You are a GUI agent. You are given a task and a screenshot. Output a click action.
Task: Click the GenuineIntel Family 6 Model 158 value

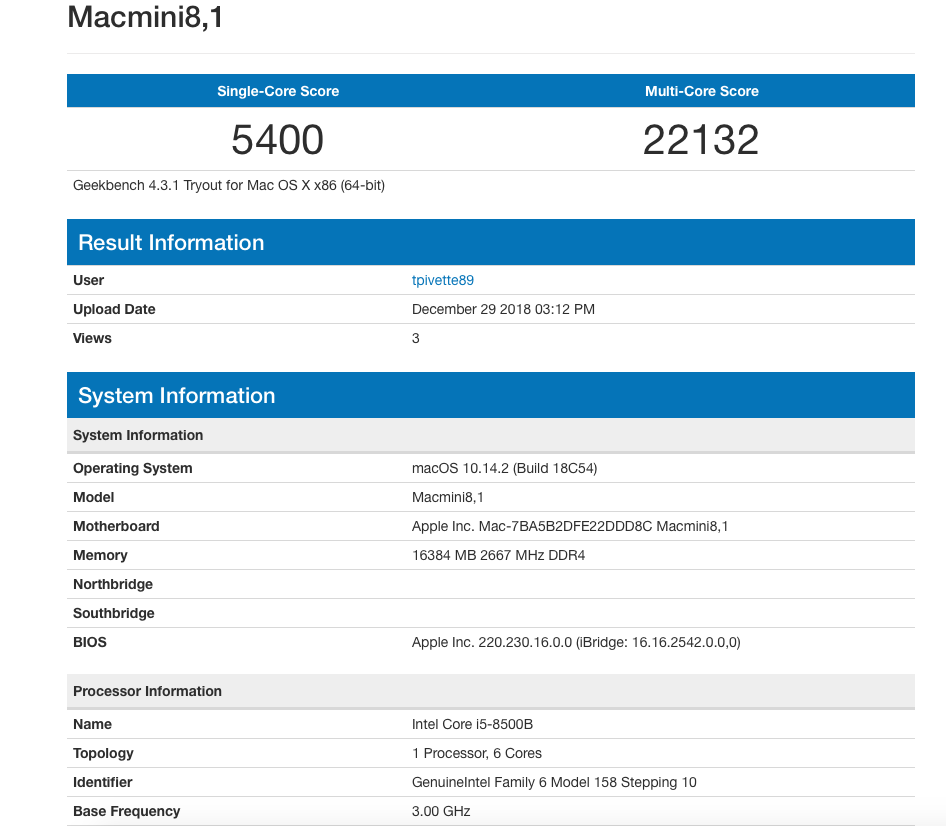pos(554,782)
